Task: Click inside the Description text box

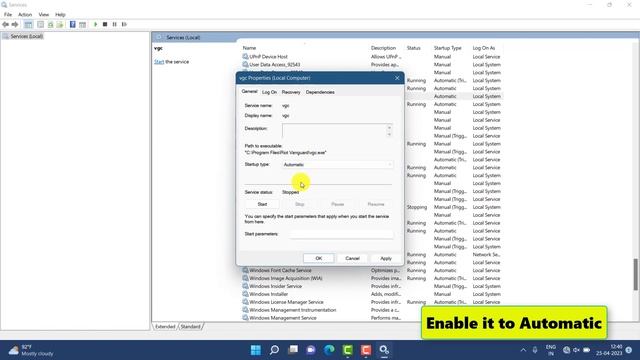Action: 333,131
